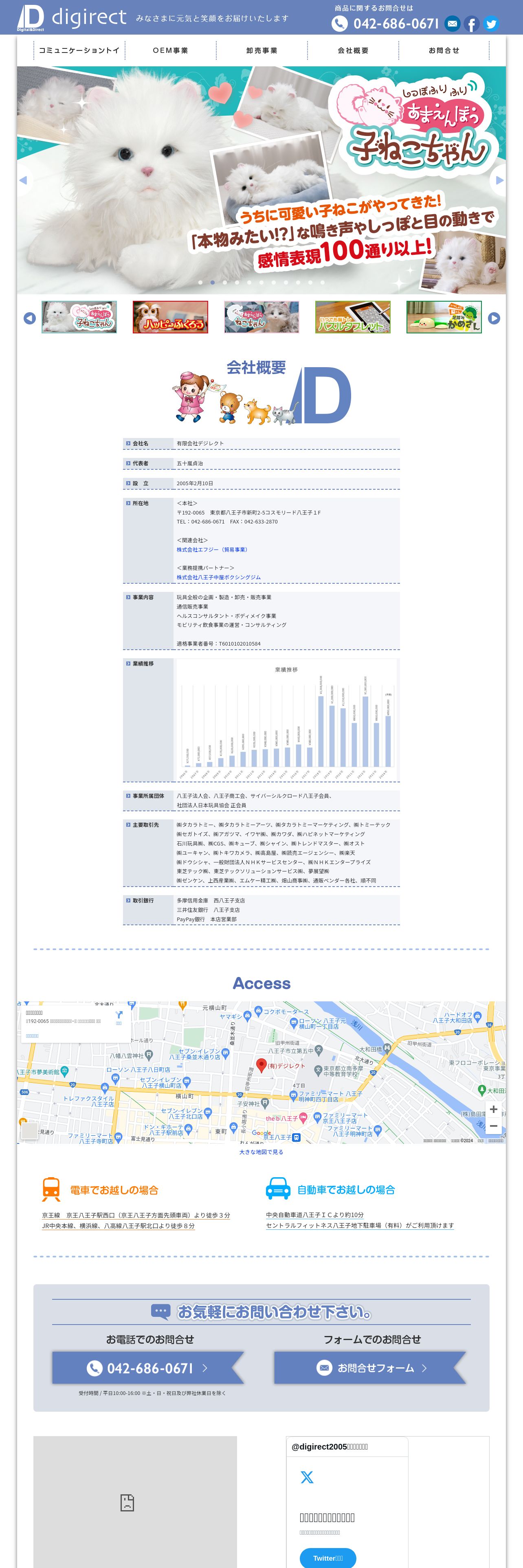Click the phone icon beside 042-686-0671 in header

339,24
